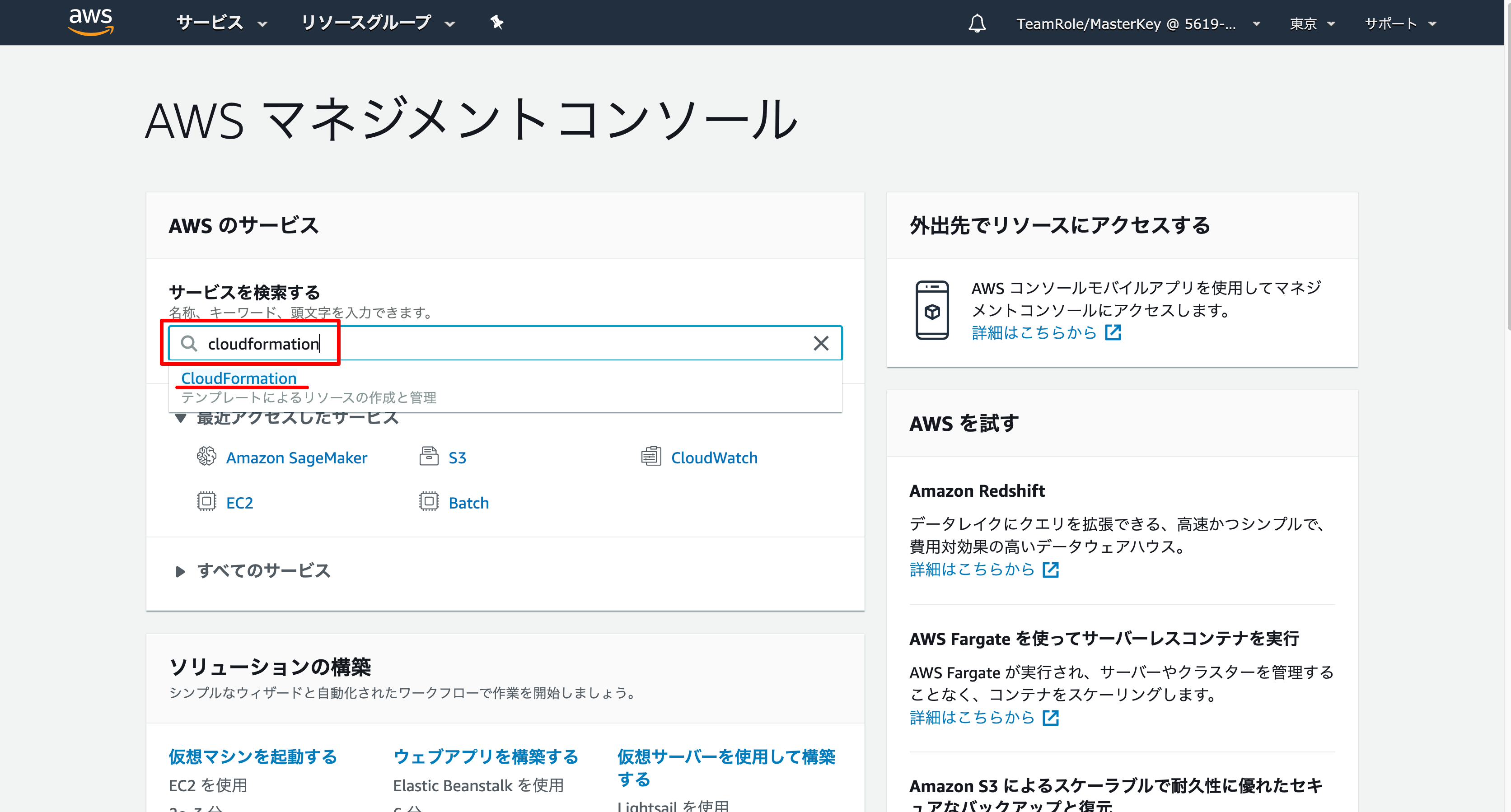Open the 東京 region dropdown
This screenshot has height=812, width=1511.
click(x=1312, y=24)
